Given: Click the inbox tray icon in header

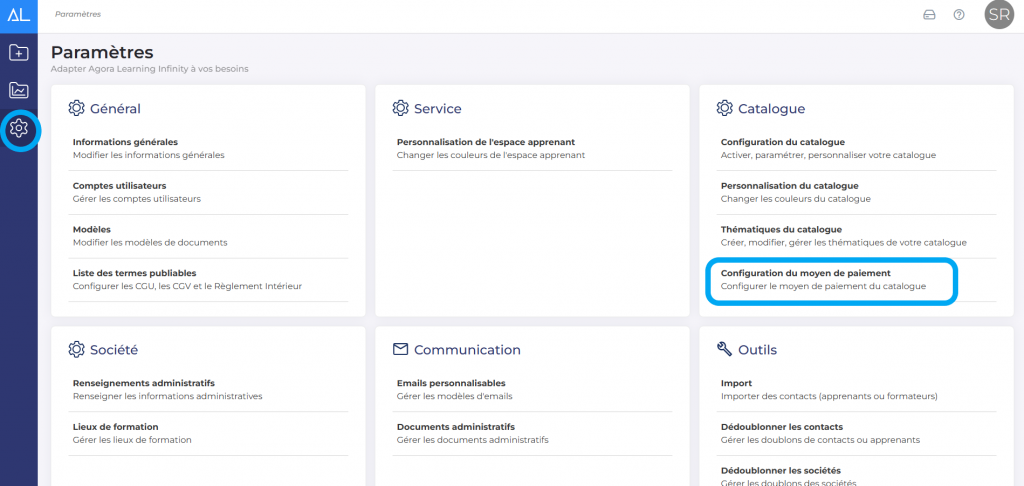Looking at the screenshot, I should [x=929, y=15].
